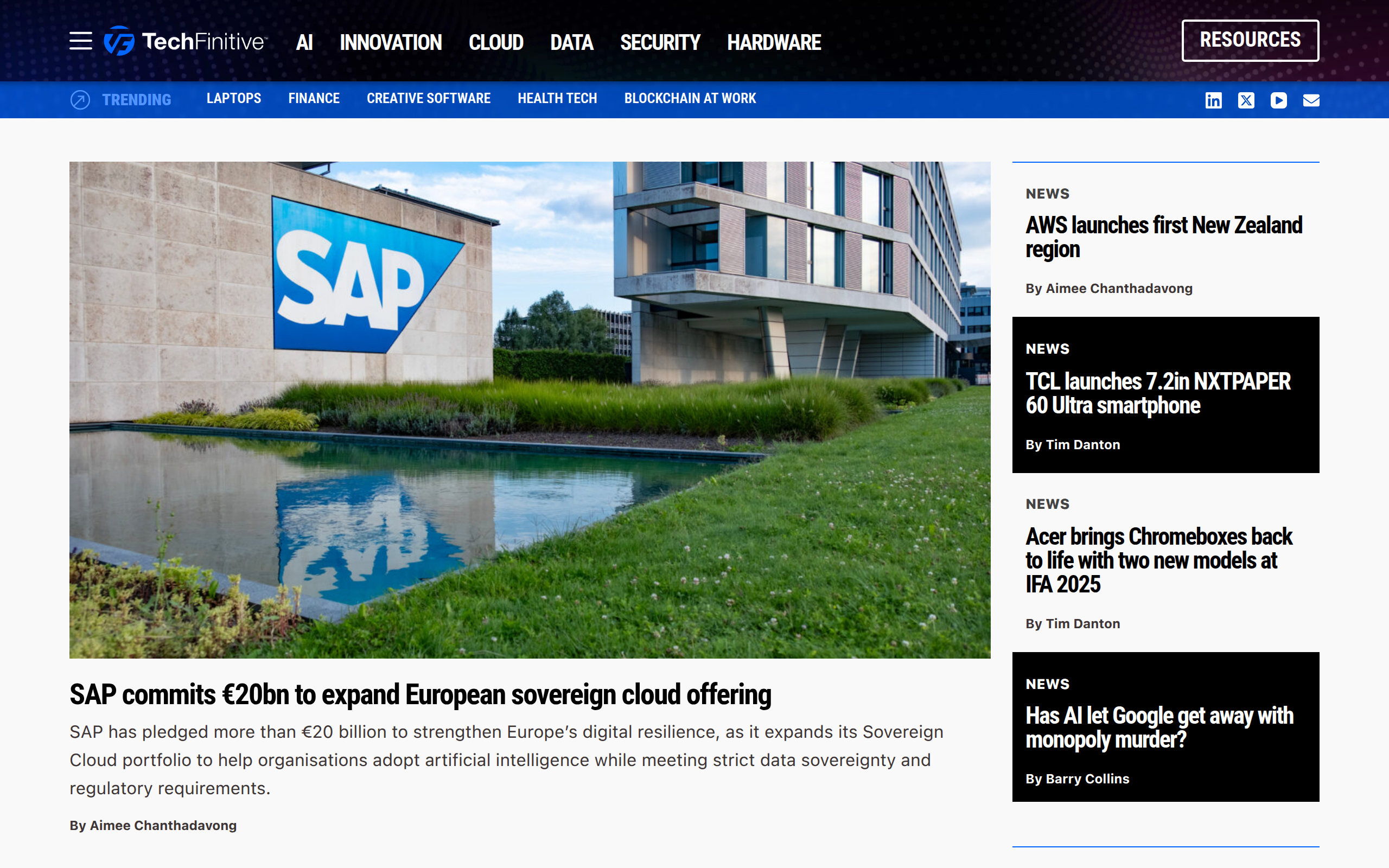Select the CLOUD nav item

pyautogui.click(x=496, y=42)
